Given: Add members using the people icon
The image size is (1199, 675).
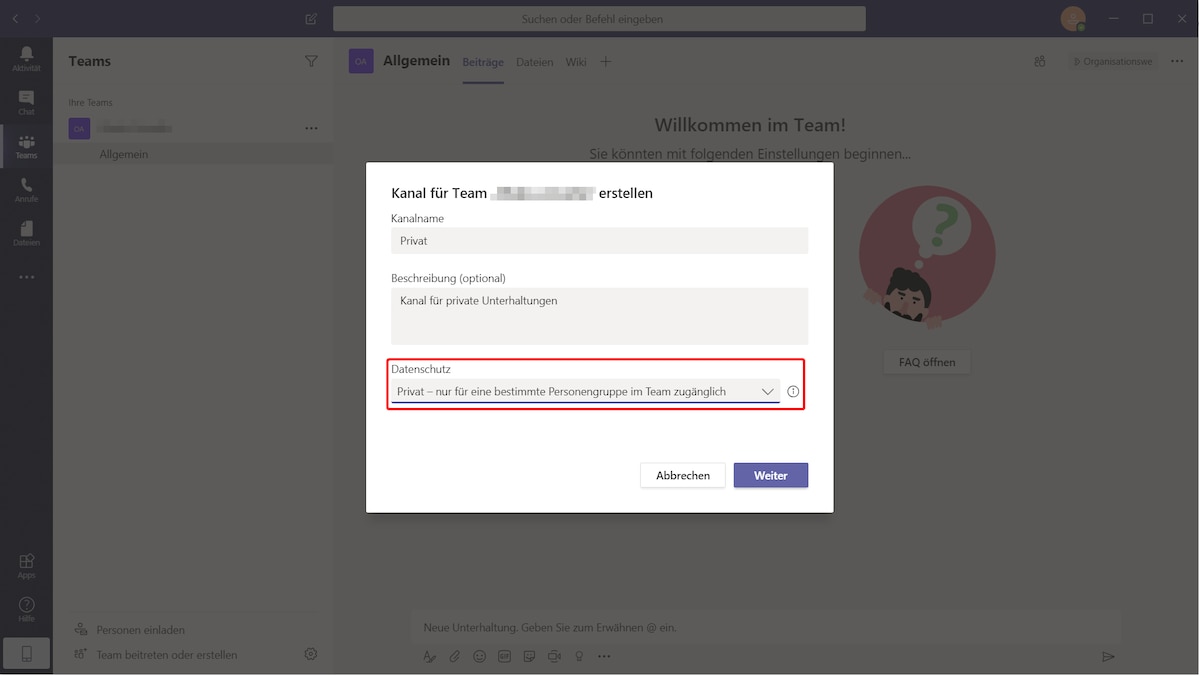Looking at the screenshot, I should tap(1039, 61).
